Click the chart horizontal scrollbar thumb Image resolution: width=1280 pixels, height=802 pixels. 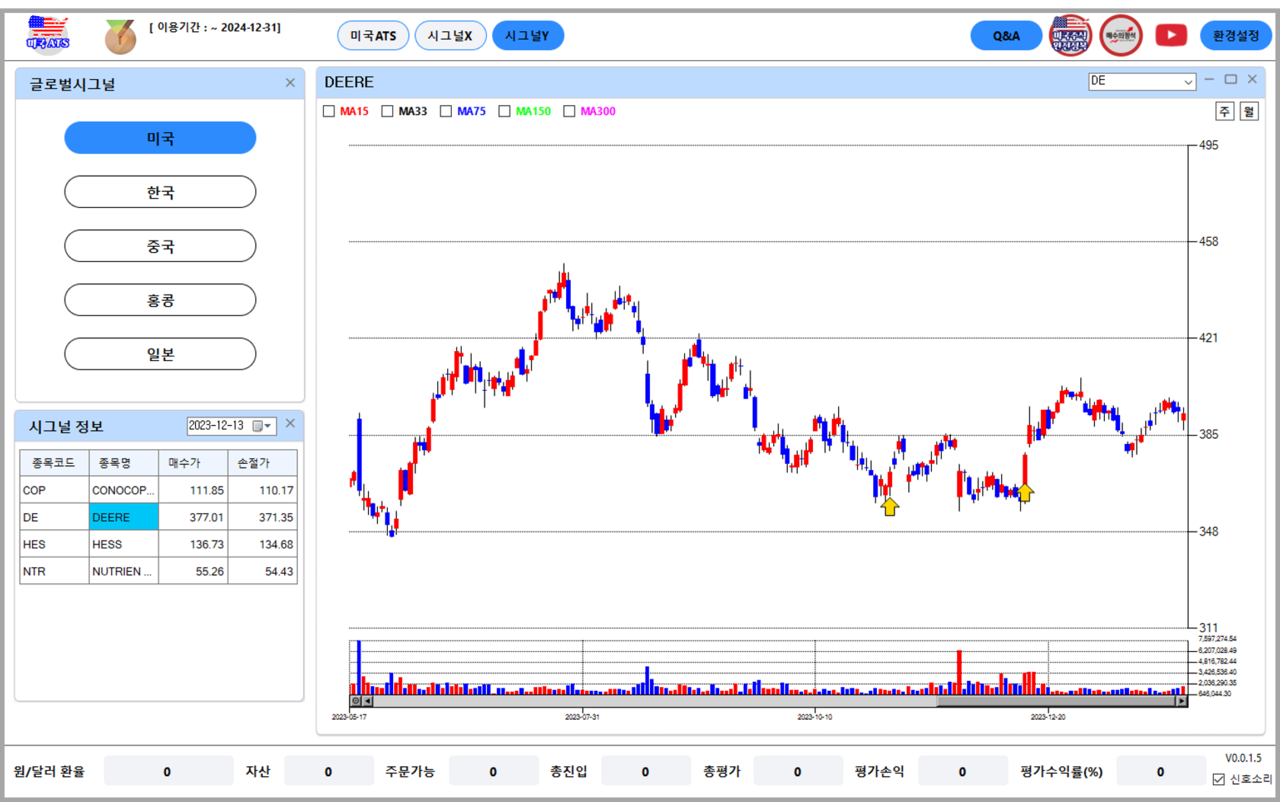pyautogui.click(x=1055, y=701)
